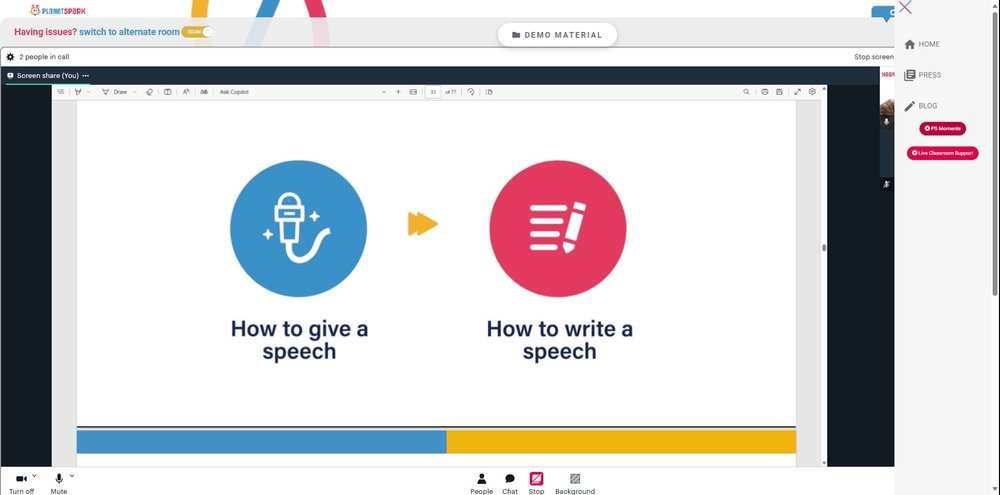Open the PDF in full screen

coord(797,92)
